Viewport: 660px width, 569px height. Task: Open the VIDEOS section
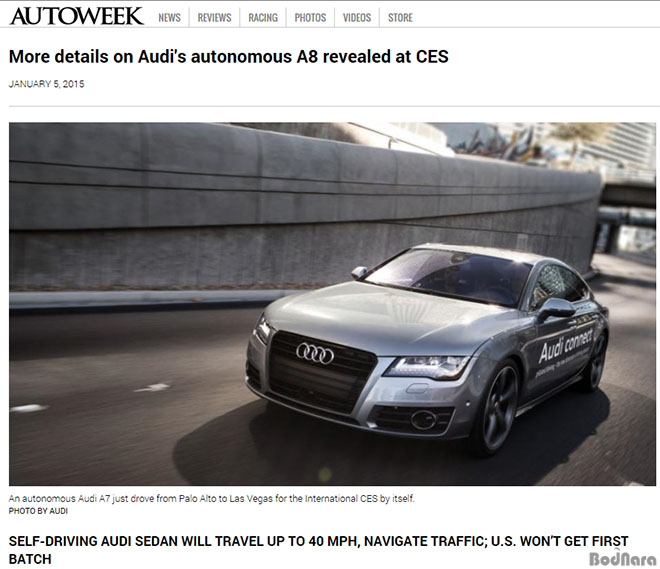point(357,18)
